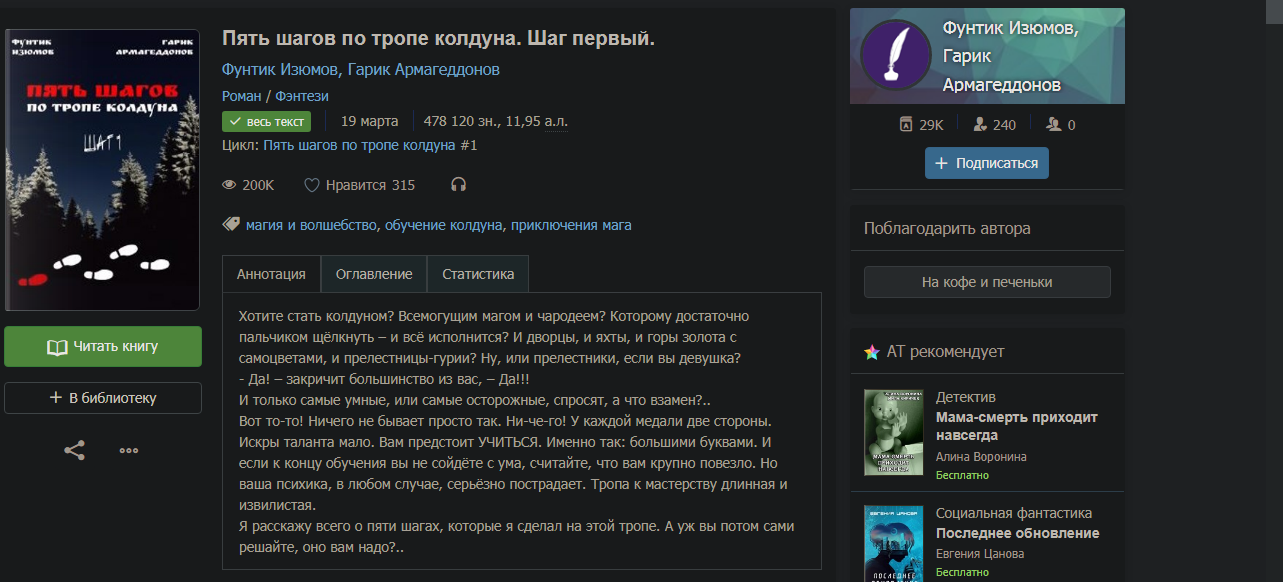Click the author avatar feather icon
Image resolution: width=1283 pixels, height=582 pixels.
pos(896,55)
